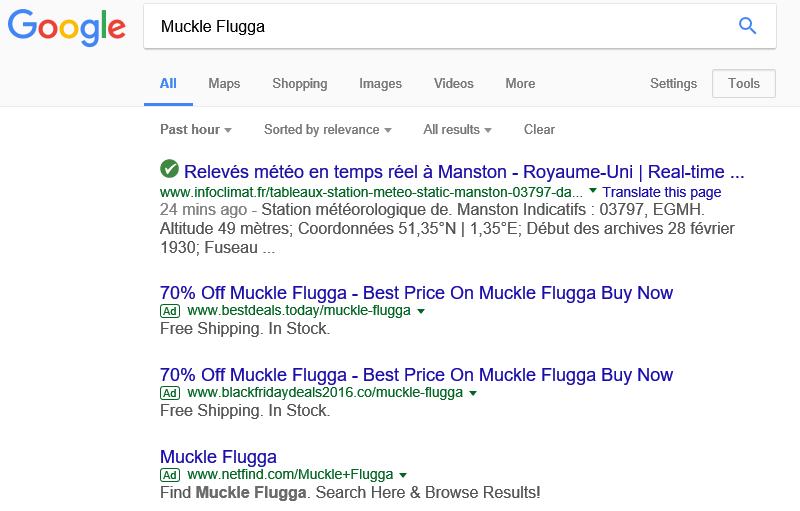
Task: Select the All tab
Action: tap(168, 84)
